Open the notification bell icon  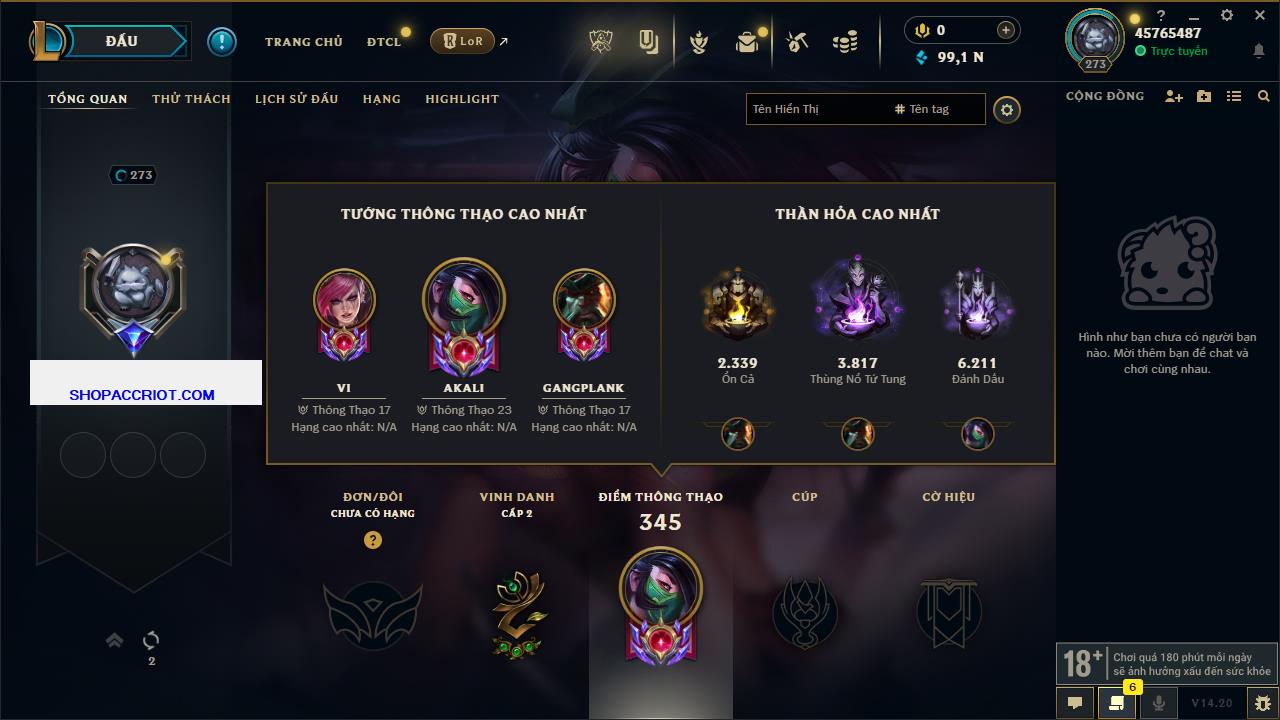[1258, 51]
